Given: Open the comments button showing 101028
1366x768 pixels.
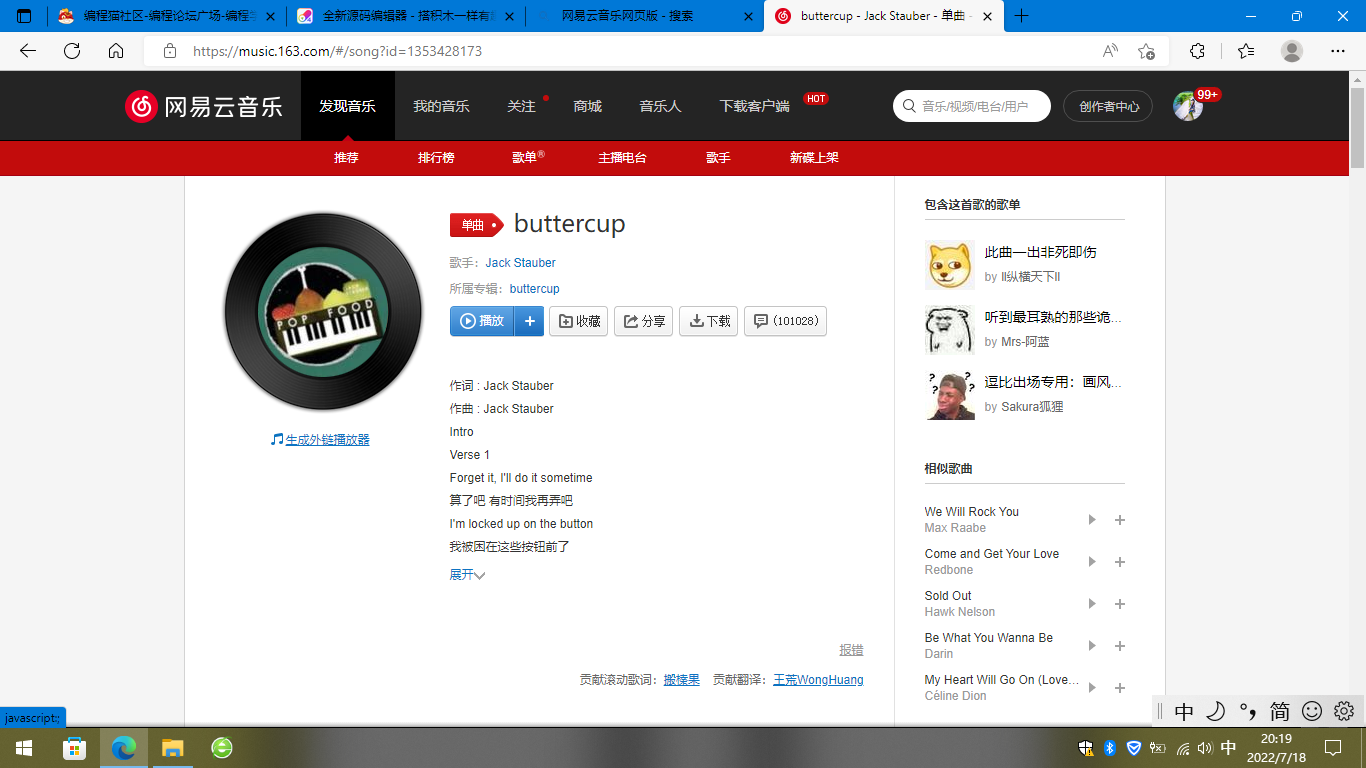Looking at the screenshot, I should [x=785, y=321].
